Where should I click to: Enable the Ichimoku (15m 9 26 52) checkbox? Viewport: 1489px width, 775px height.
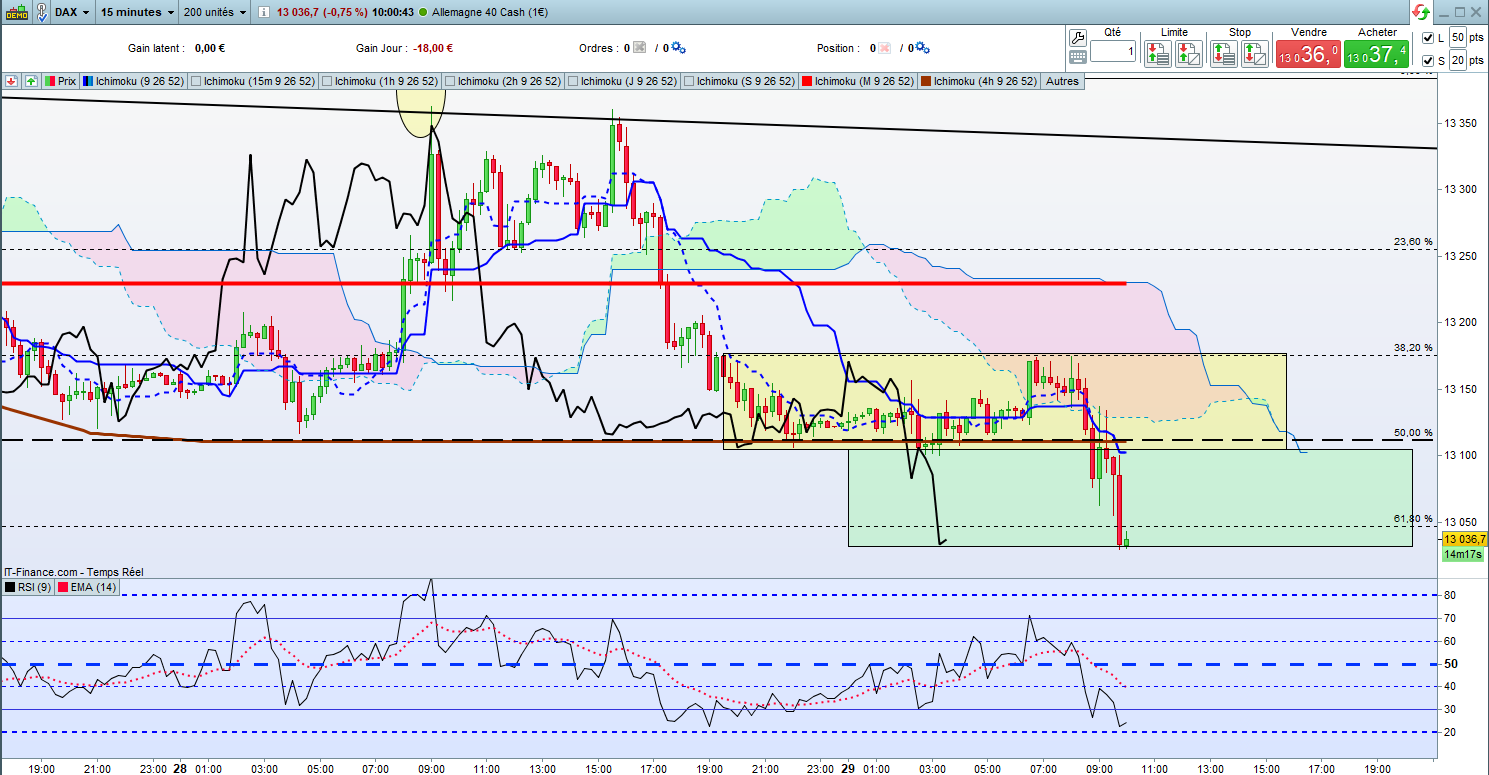coord(197,81)
